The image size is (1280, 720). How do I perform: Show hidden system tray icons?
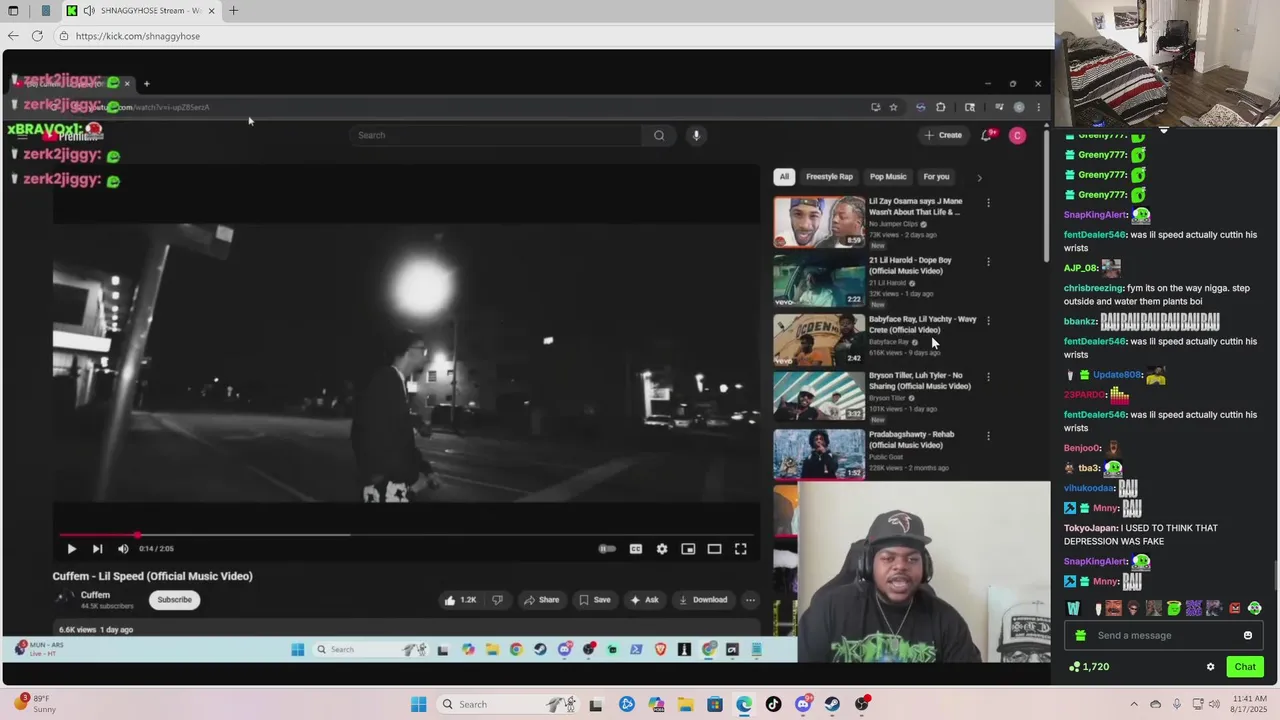click(1134, 704)
